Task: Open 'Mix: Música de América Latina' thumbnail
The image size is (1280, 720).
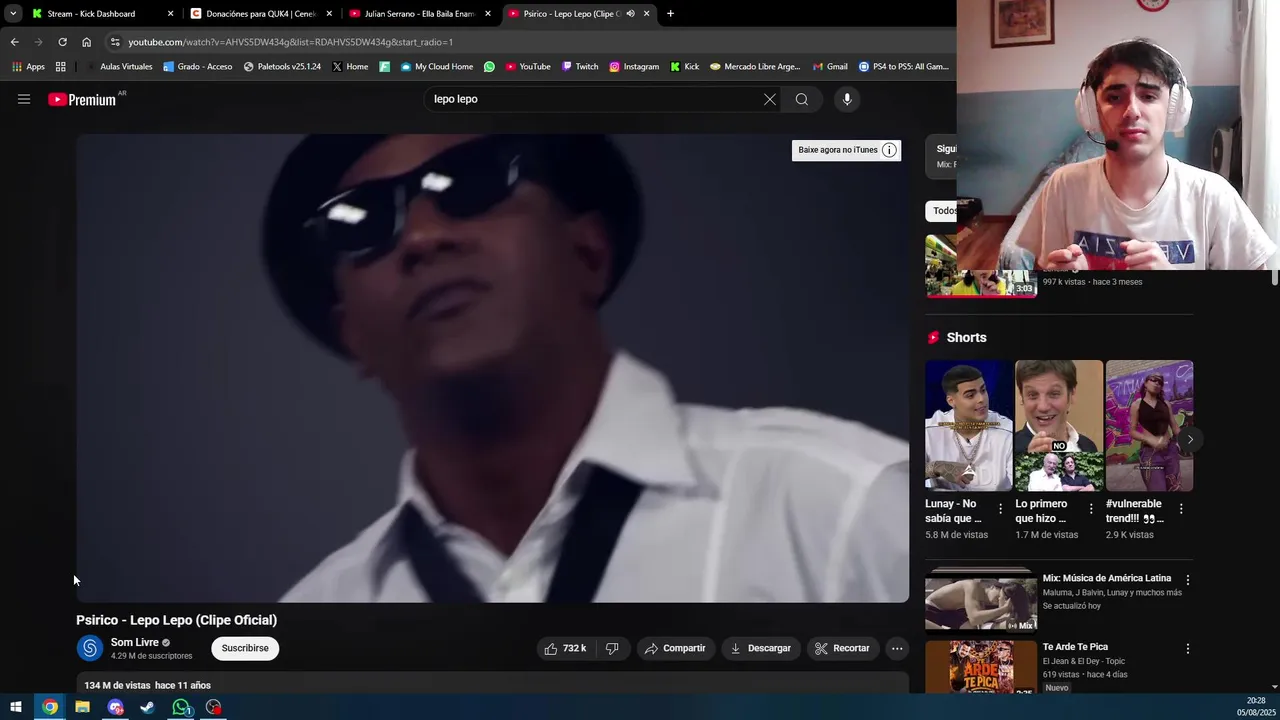Action: point(981,602)
